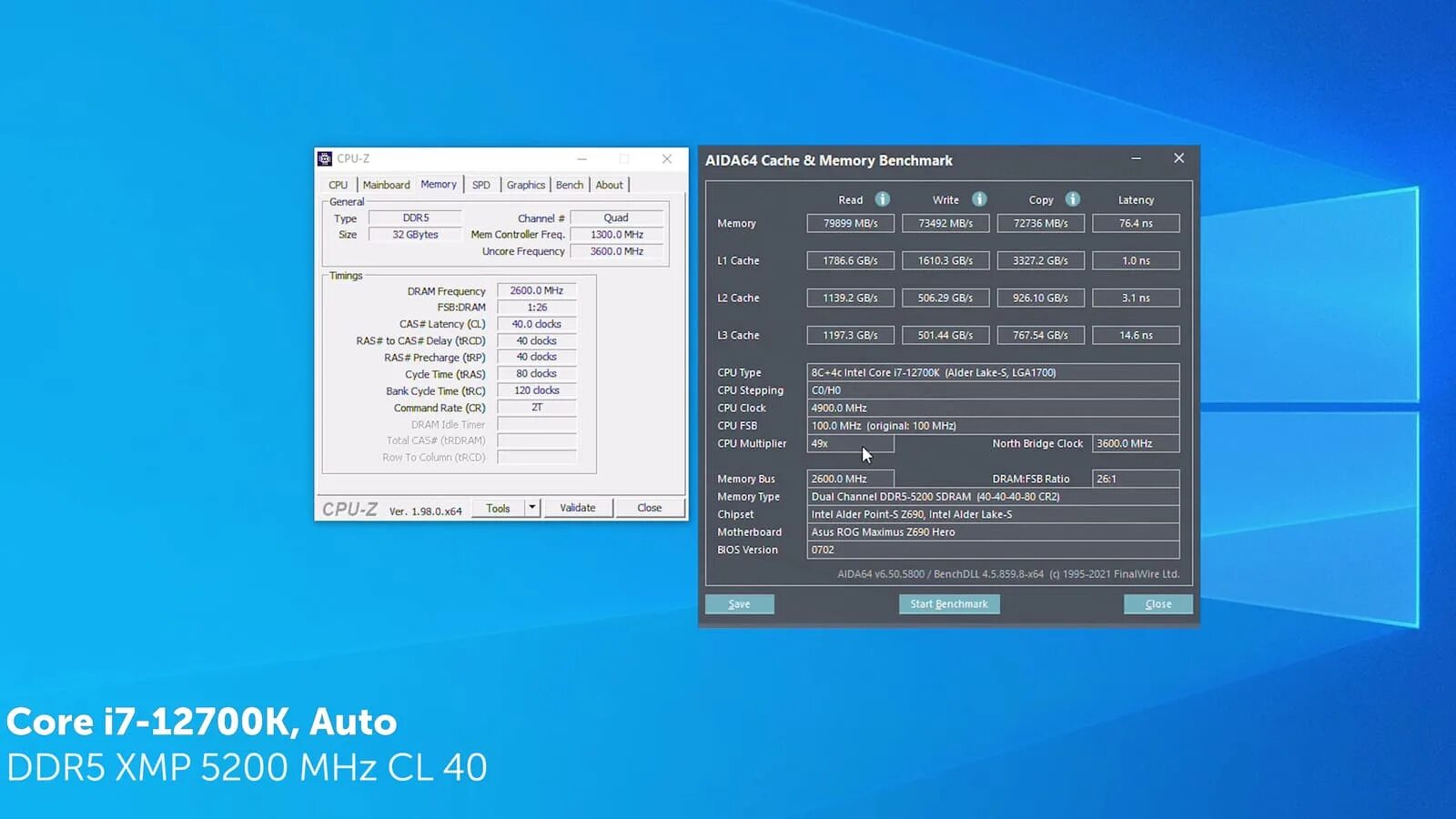Click the Memory Write value 73492 MB/s
This screenshot has width=1456, height=819.
pyautogui.click(x=945, y=223)
